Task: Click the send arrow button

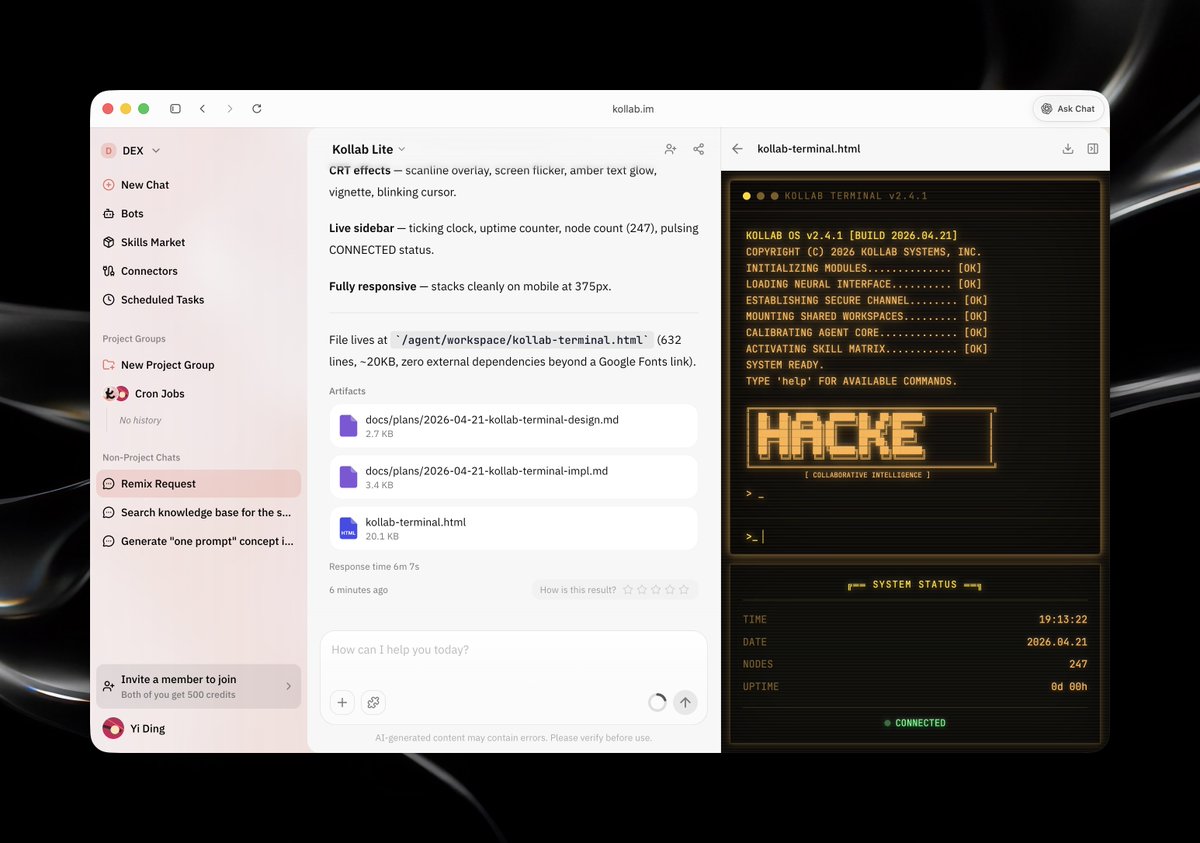Action: [x=685, y=703]
